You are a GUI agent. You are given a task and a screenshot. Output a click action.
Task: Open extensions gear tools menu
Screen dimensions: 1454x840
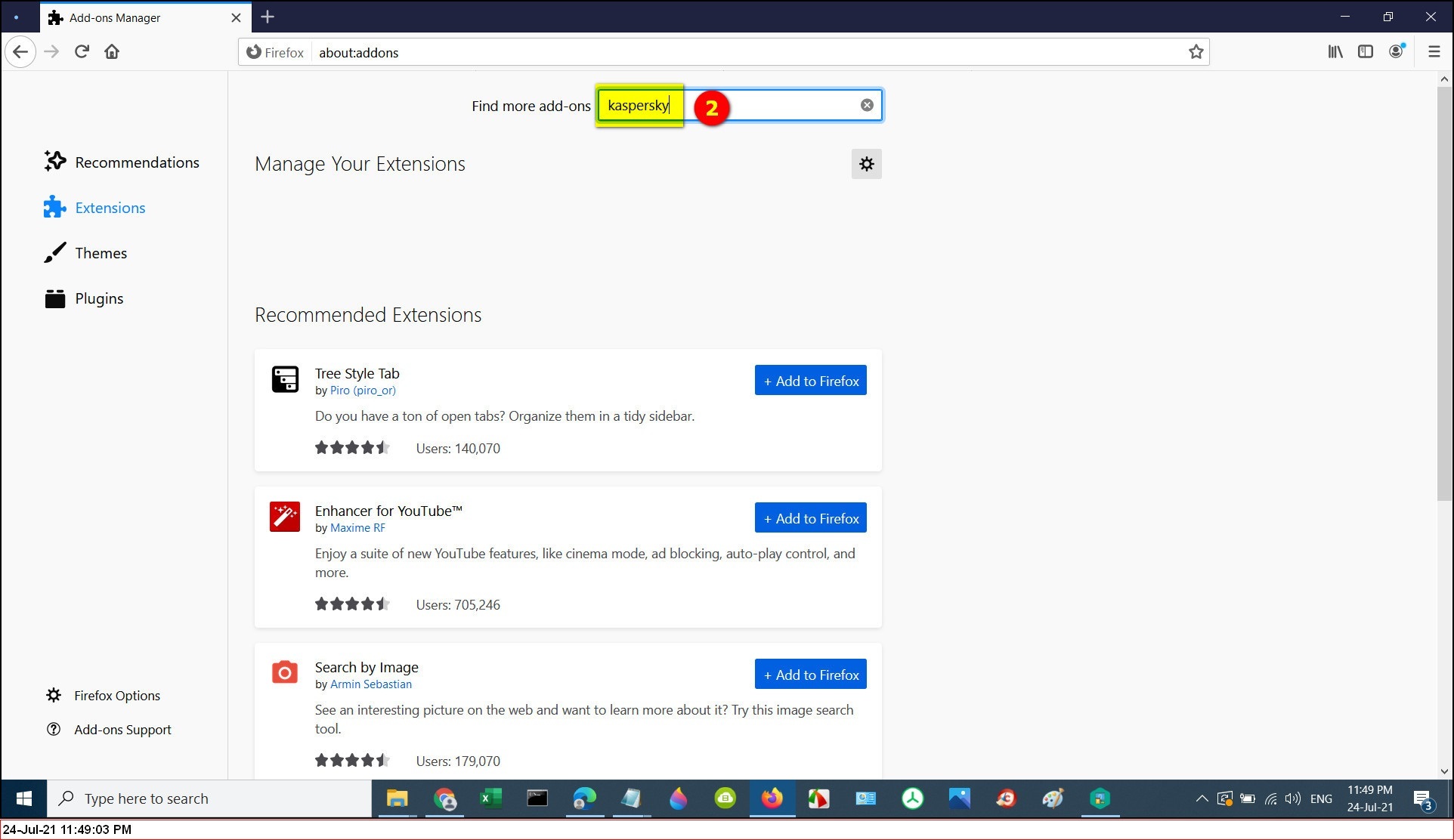click(x=866, y=164)
